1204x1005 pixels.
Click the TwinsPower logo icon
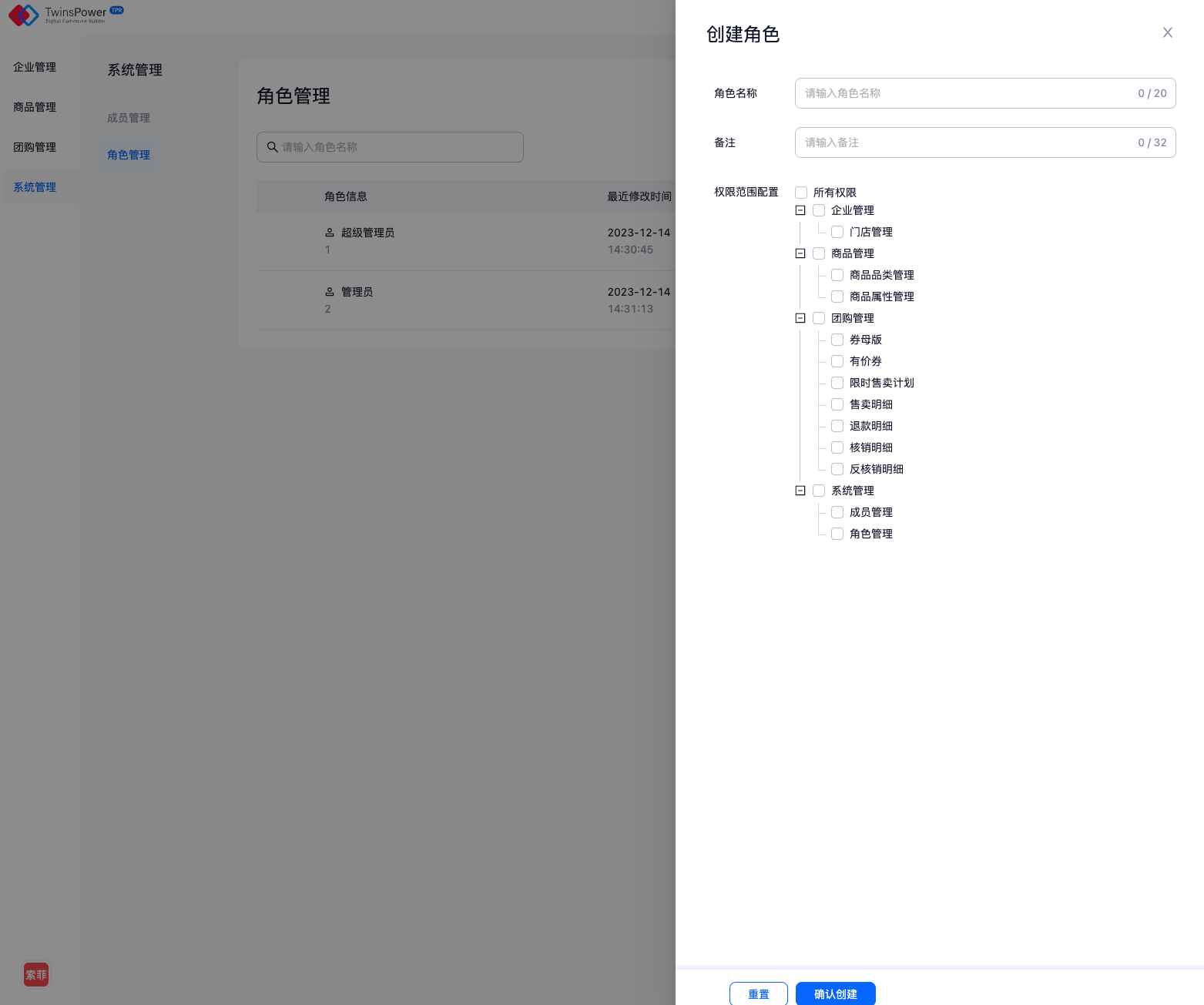click(x=23, y=15)
